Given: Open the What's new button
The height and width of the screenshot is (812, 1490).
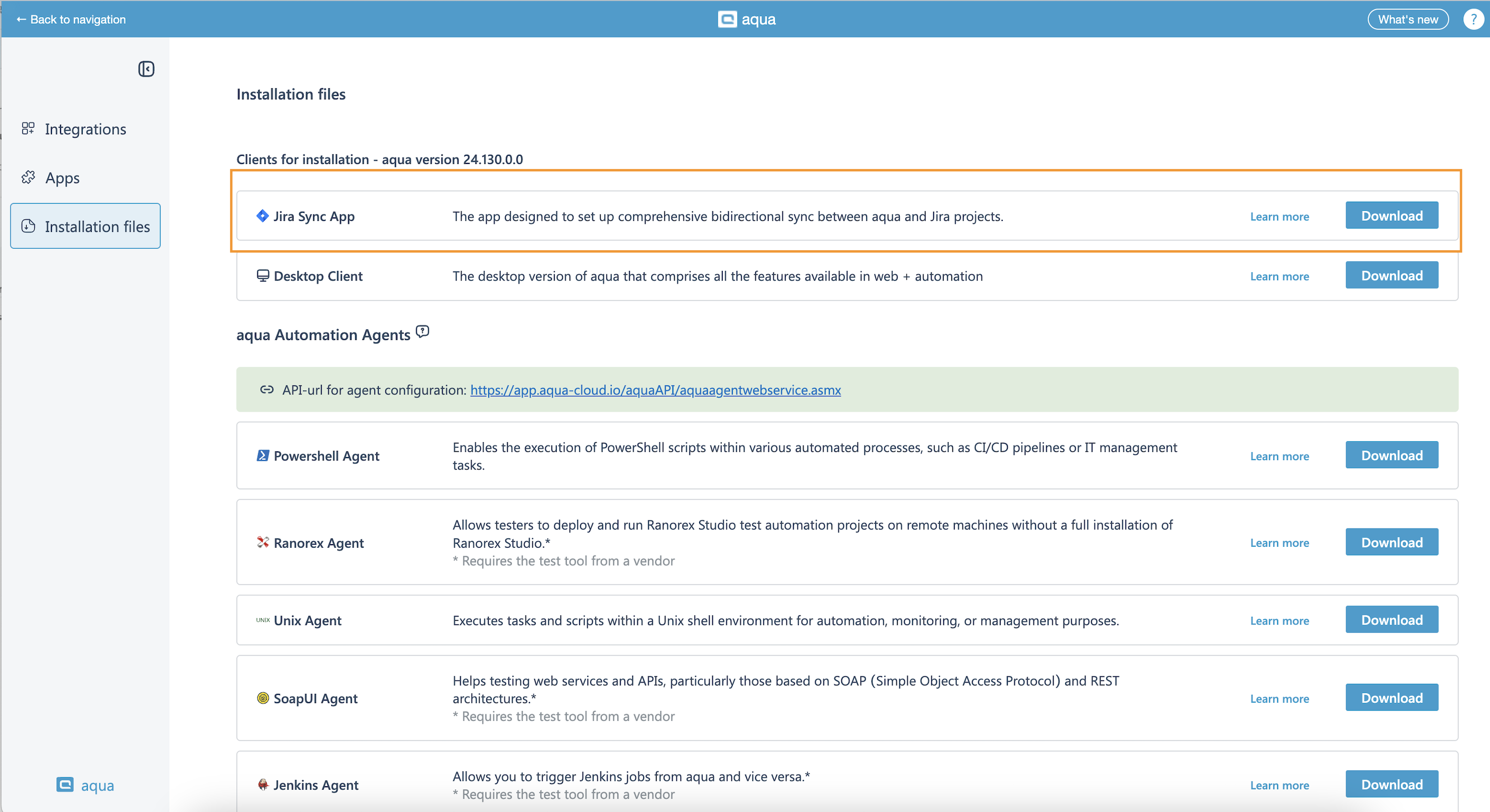Looking at the screenshot, I should click(x=1407, y=19).
